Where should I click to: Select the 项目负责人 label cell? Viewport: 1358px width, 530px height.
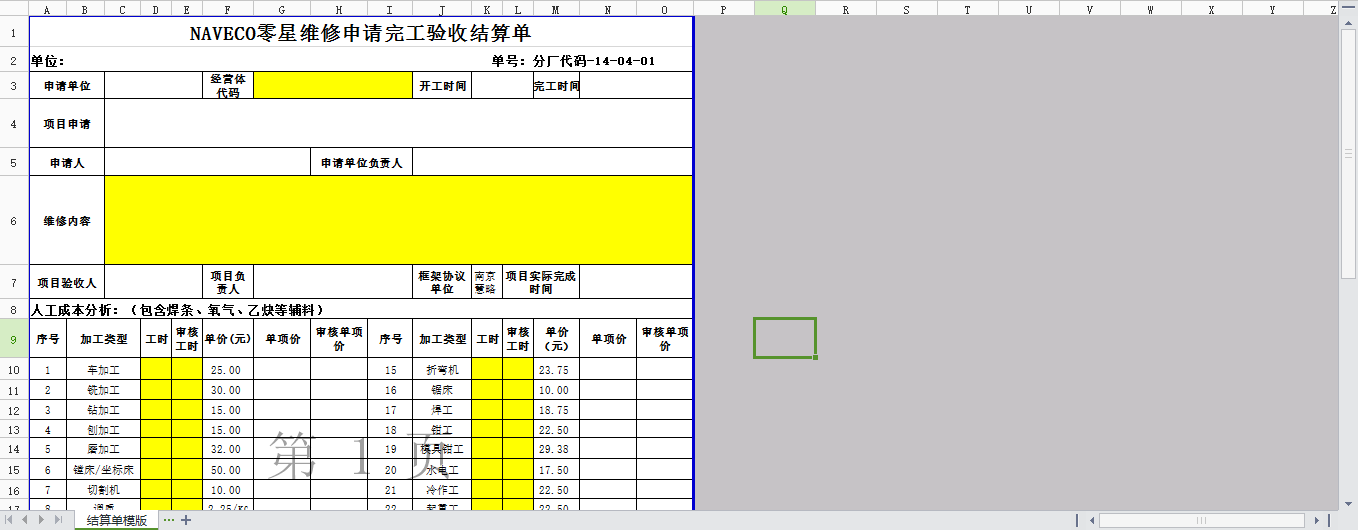click(x=228, y=282)
